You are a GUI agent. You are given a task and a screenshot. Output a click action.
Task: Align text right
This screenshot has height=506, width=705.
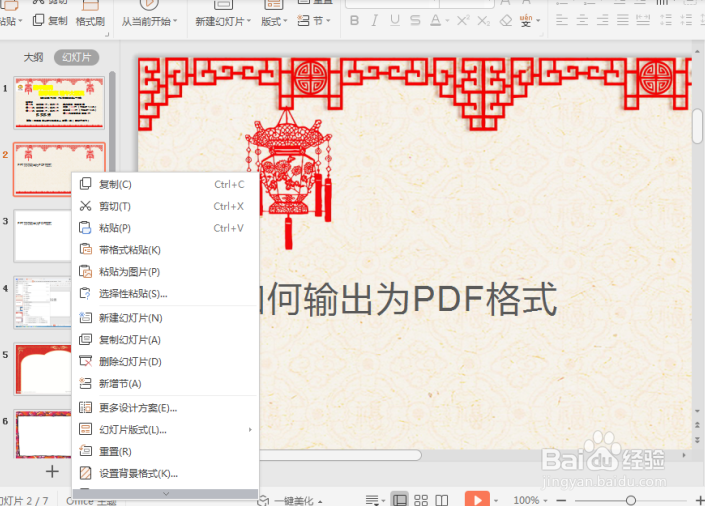602,20
